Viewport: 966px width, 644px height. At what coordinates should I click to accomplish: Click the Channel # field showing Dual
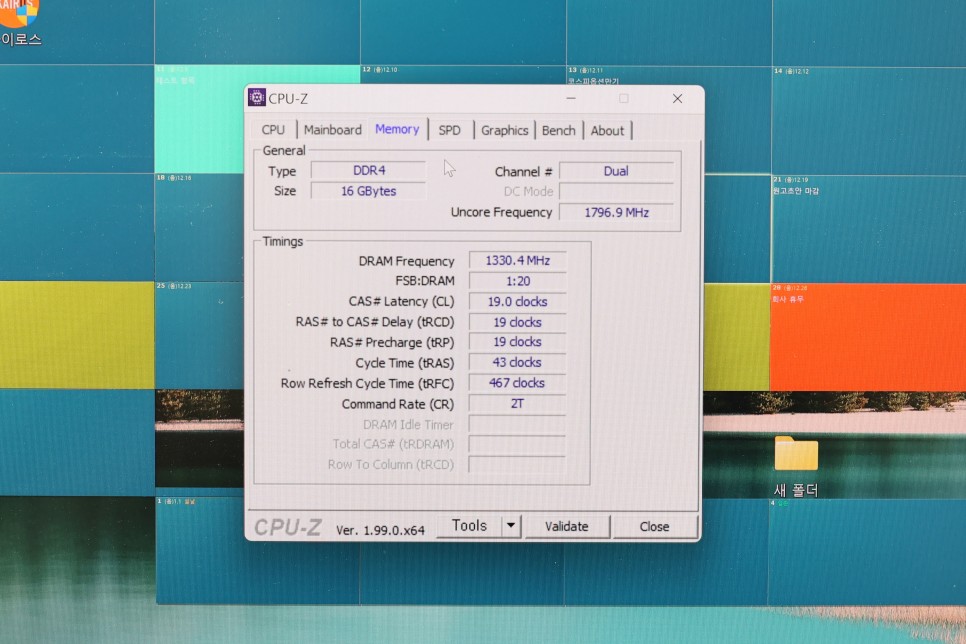(x=616, y=171)
